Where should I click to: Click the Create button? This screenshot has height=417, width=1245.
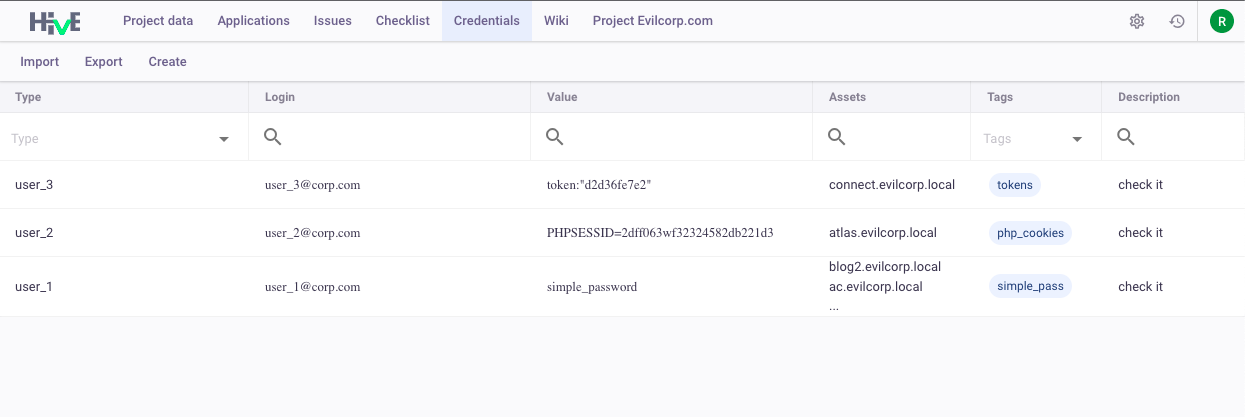pyautogui.click(x=168, y=62)
